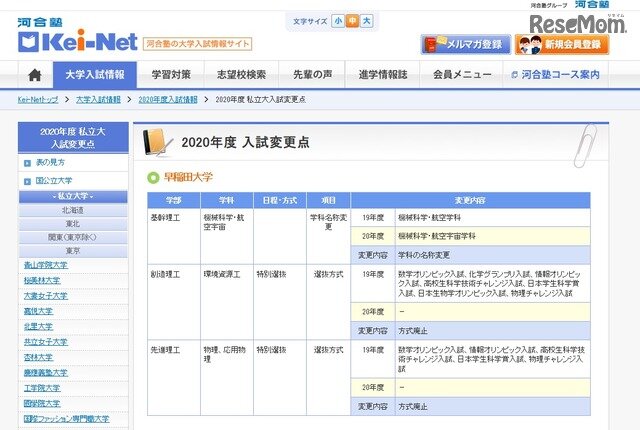The image size is (640, 430).
Task: Open 表の見方 in the sidebar
Action: 50,162
